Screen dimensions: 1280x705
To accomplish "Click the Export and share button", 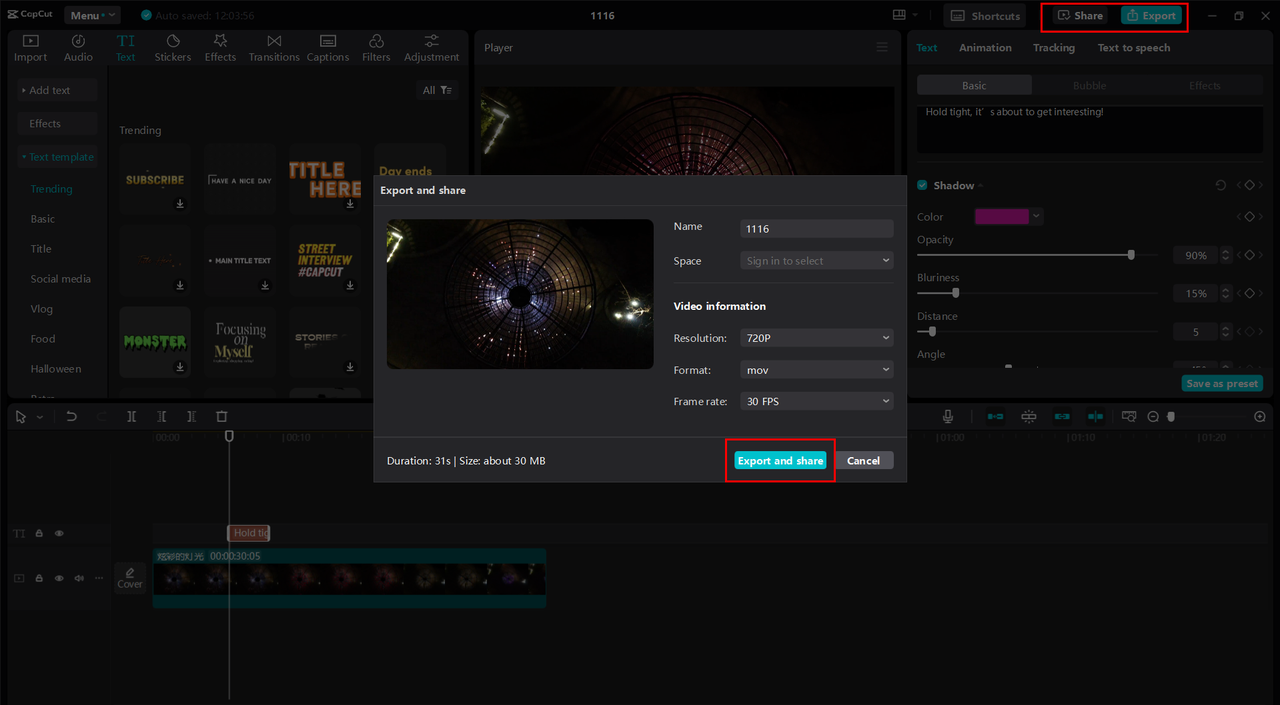I will [x=780, y=461].
